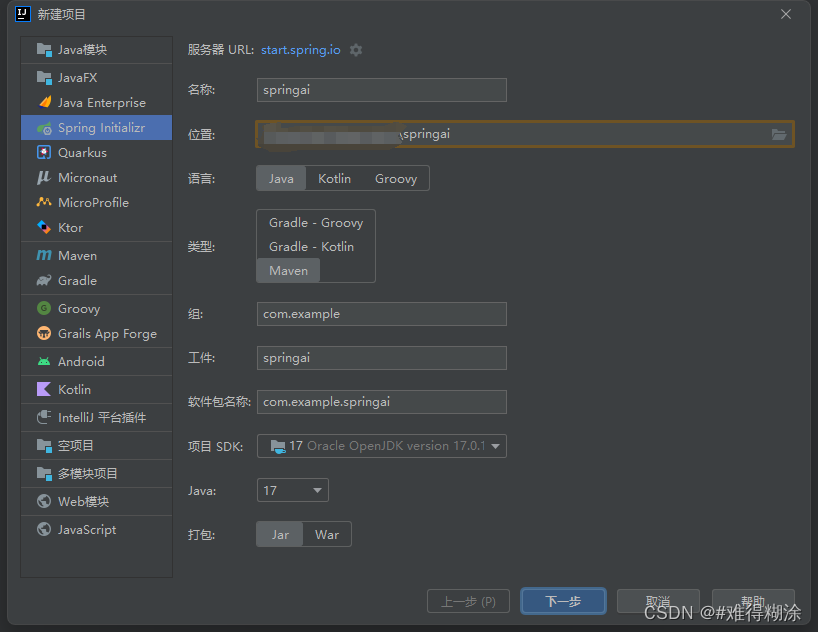
Task: Select Kotlin K icon in sidebar
Action: click(44, 389)
